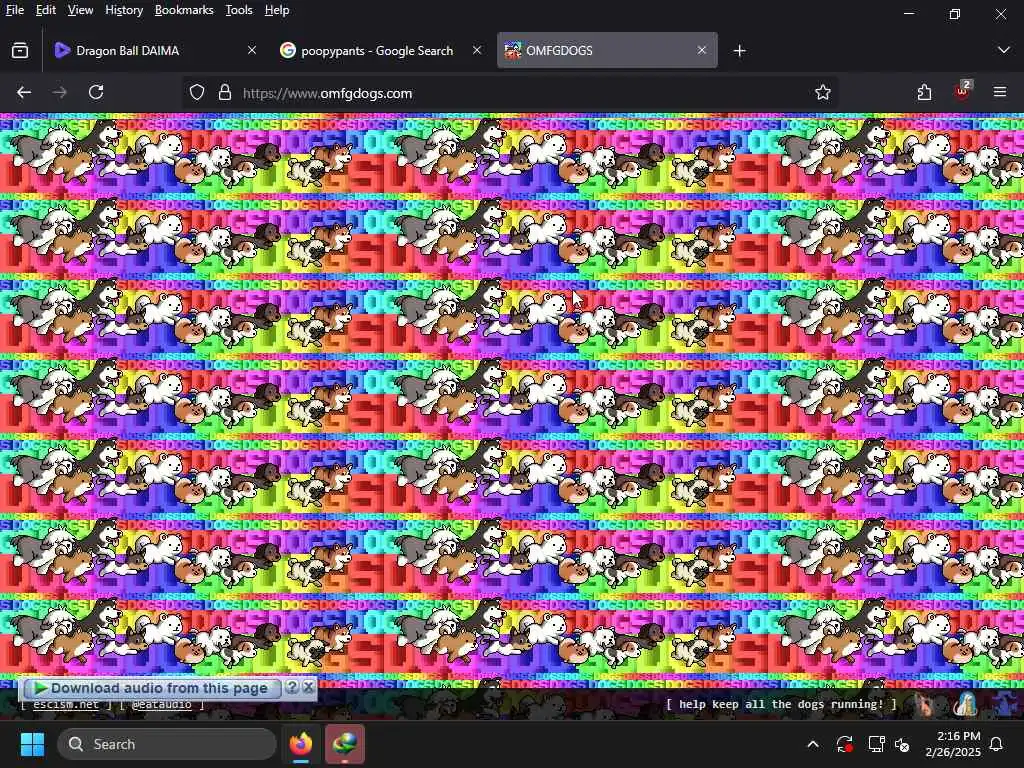Screen dimensions: 1024x768
Task: Open the Edit menu
Action: (x=45, y=10)
